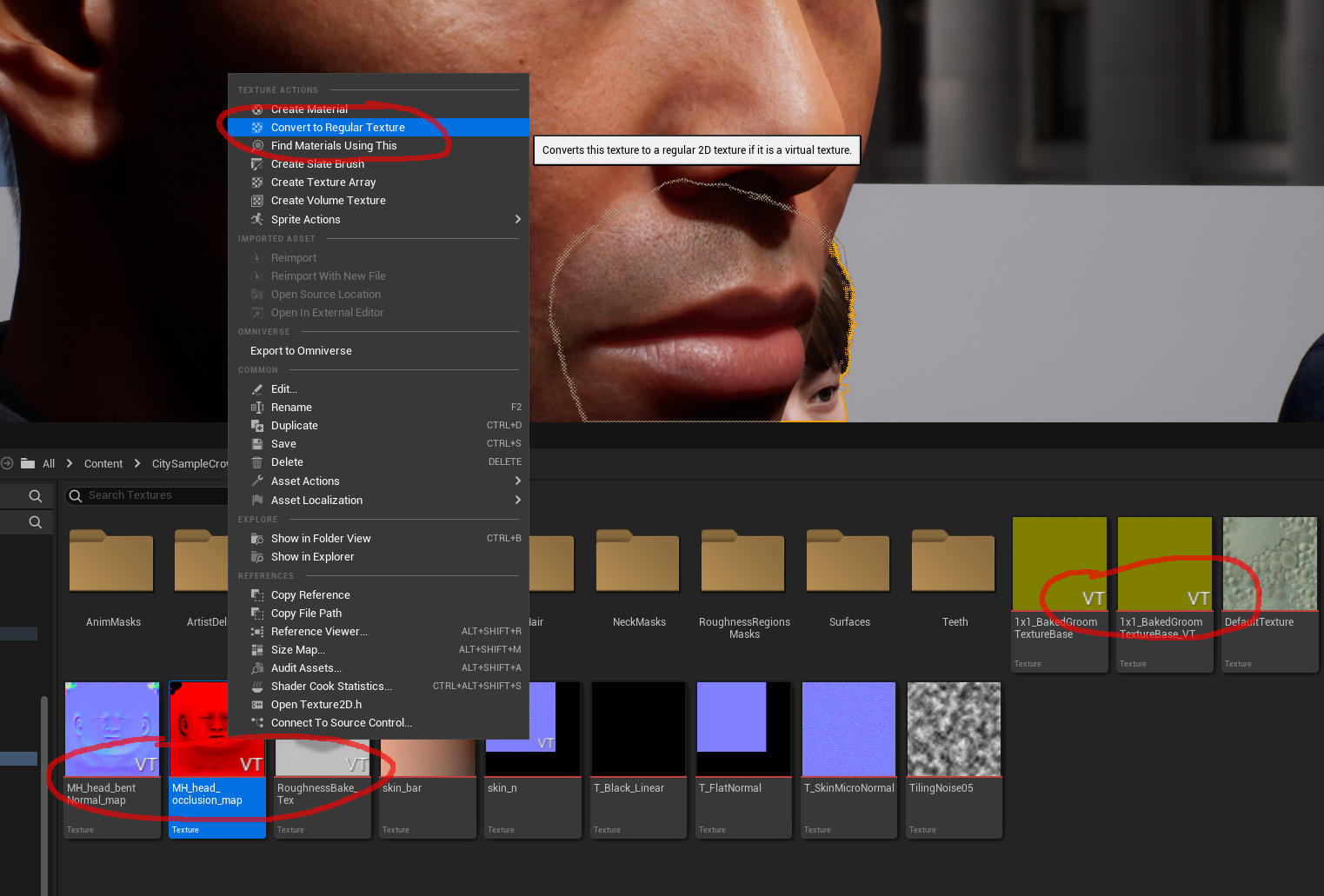The height and width of the screenshot is (896, 1324).
Task: Expand breadcrumb chevron after All
Action: [x=70, y=464]
